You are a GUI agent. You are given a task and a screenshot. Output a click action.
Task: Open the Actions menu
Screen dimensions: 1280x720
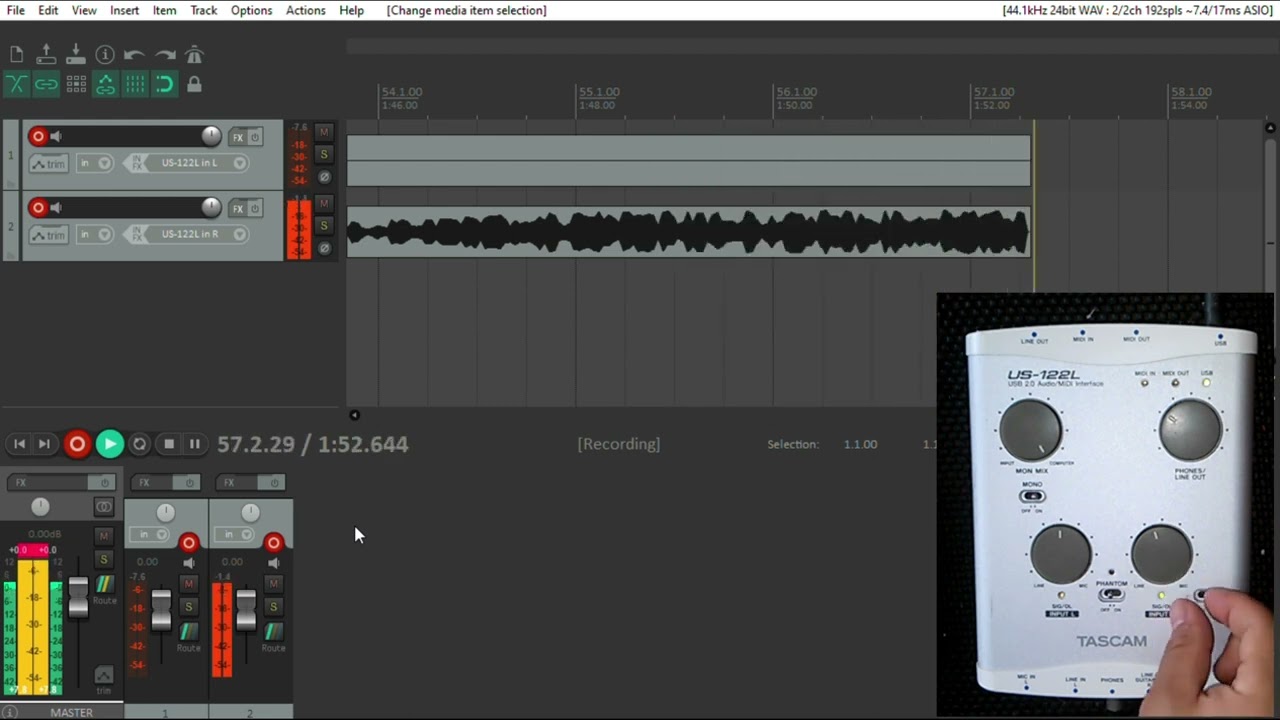(x=306, y=10)
